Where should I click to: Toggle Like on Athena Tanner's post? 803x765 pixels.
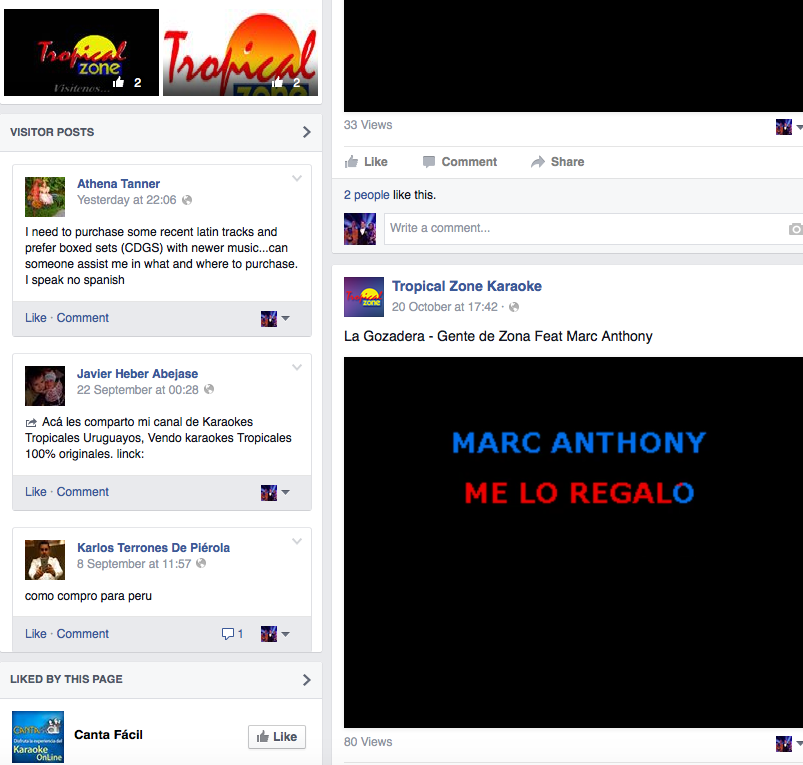(x=36, y=318)
